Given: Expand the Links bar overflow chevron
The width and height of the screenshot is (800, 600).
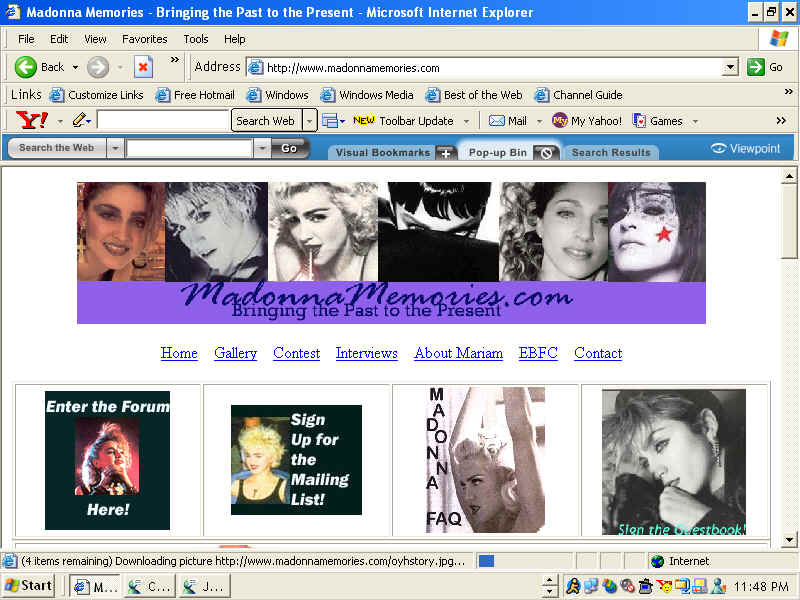Looking at the screenshot, I should click(x=788, y=91).
